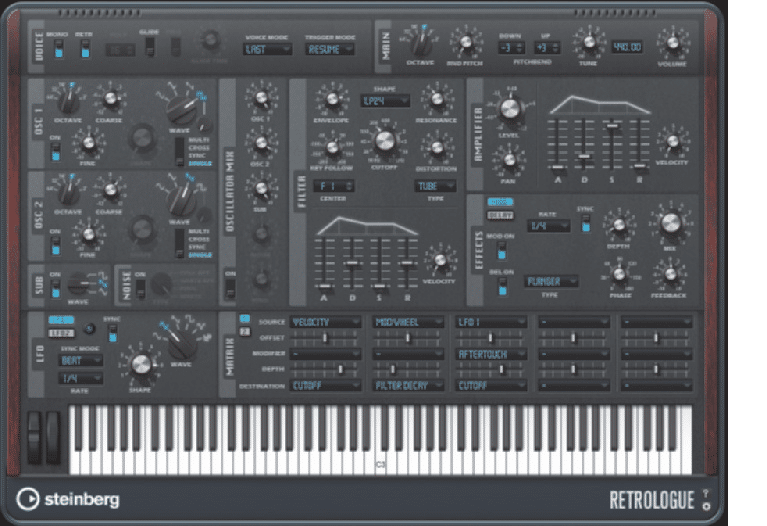Click the Pitchbend Down value stepper
This screenshot has height=526, width=767.
pos(511,48)
